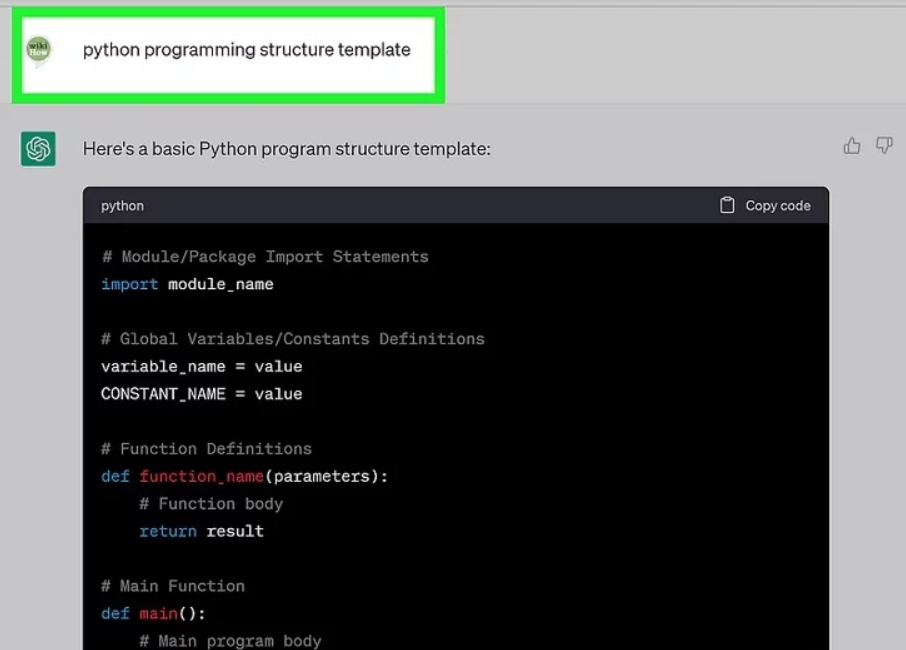Click the "variable_name = value" code line
Viewport: 906px width, 650px height.
pos(201,366)
